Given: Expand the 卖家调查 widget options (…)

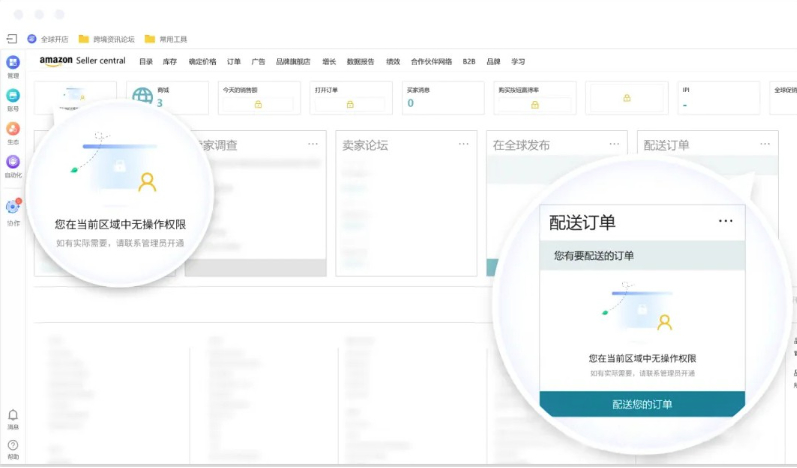Looking at the screenshot, I should pyautogui.click(x=313, y=144).
